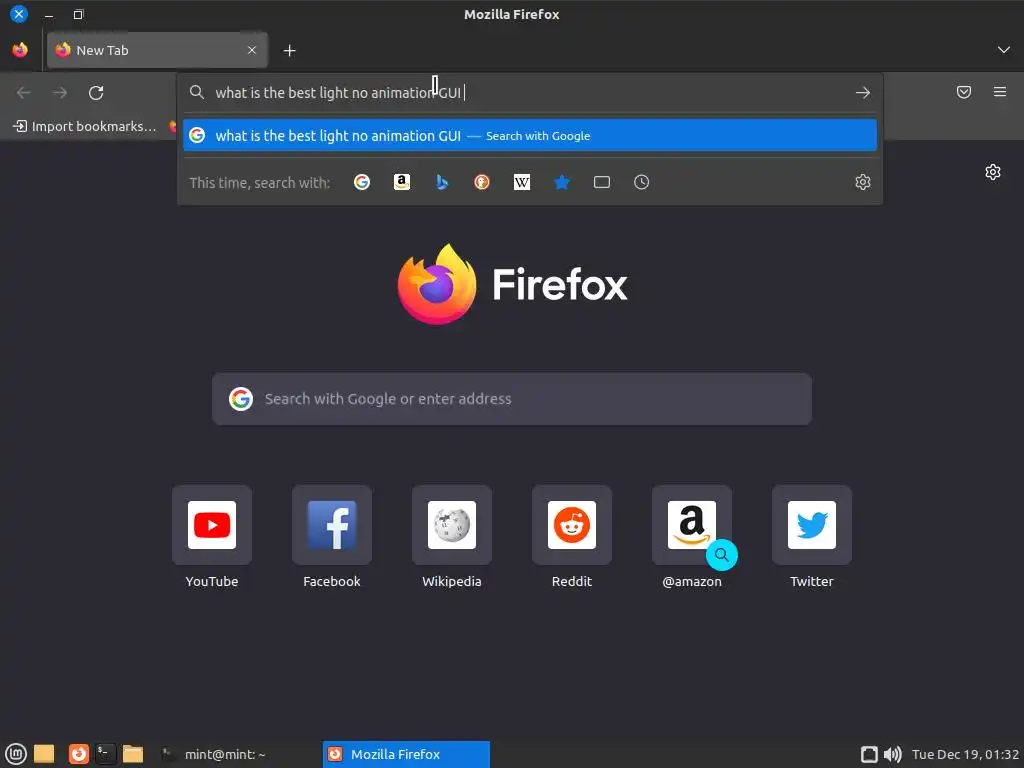Search with Google one-off search icon
The image size is (1024, 768).
[x=362, y=182]
